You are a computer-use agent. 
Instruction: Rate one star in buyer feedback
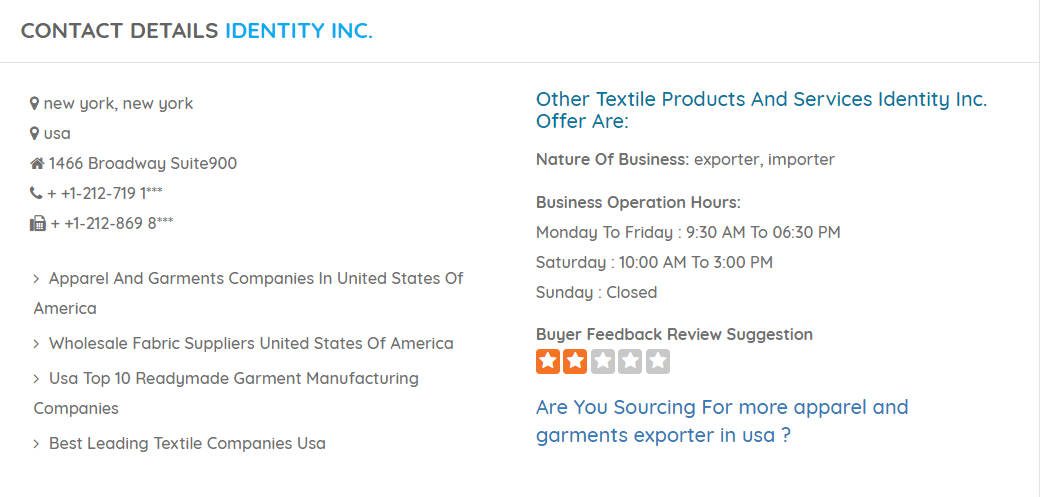(x=548, y=361)
